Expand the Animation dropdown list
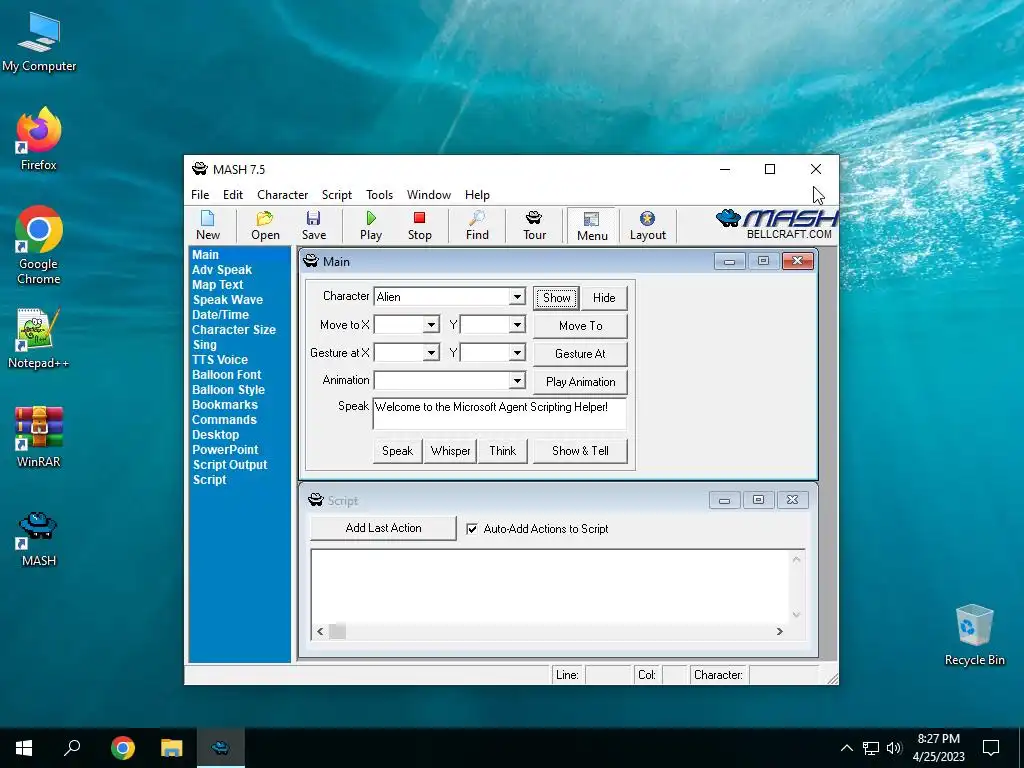 (x=517, y=380)
